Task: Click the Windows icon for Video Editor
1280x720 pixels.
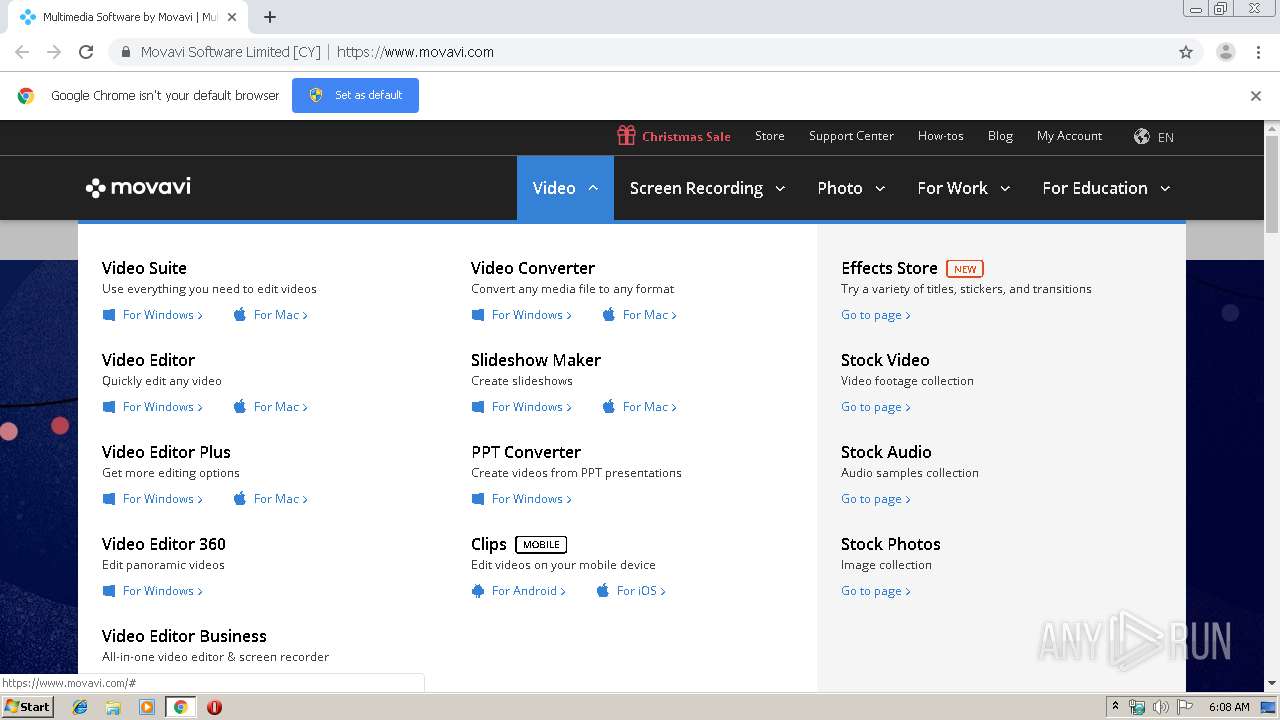Action: tap(109, 407)
